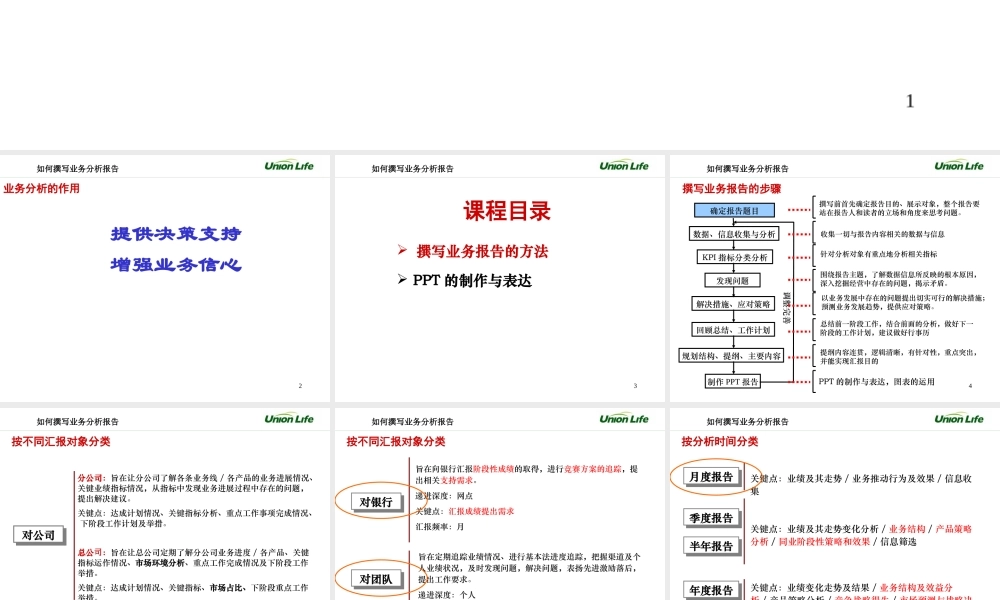The height and width of the screenshot is (600, 1000).
Task: Click the red 按分析时间分类 slide title
Action: [x=720, y=441]
